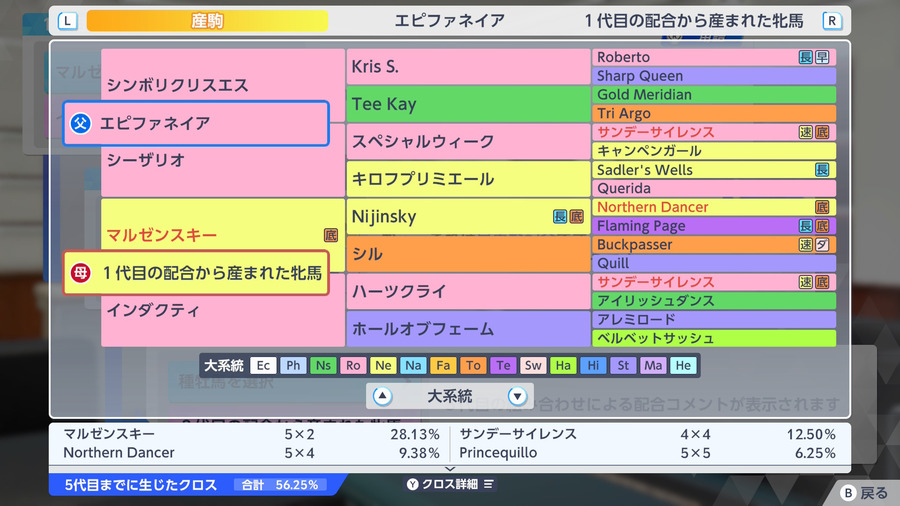Click the Ne lineage legend chip
The width and height of the screenshot is (900, 506).
tap(383, 365)
